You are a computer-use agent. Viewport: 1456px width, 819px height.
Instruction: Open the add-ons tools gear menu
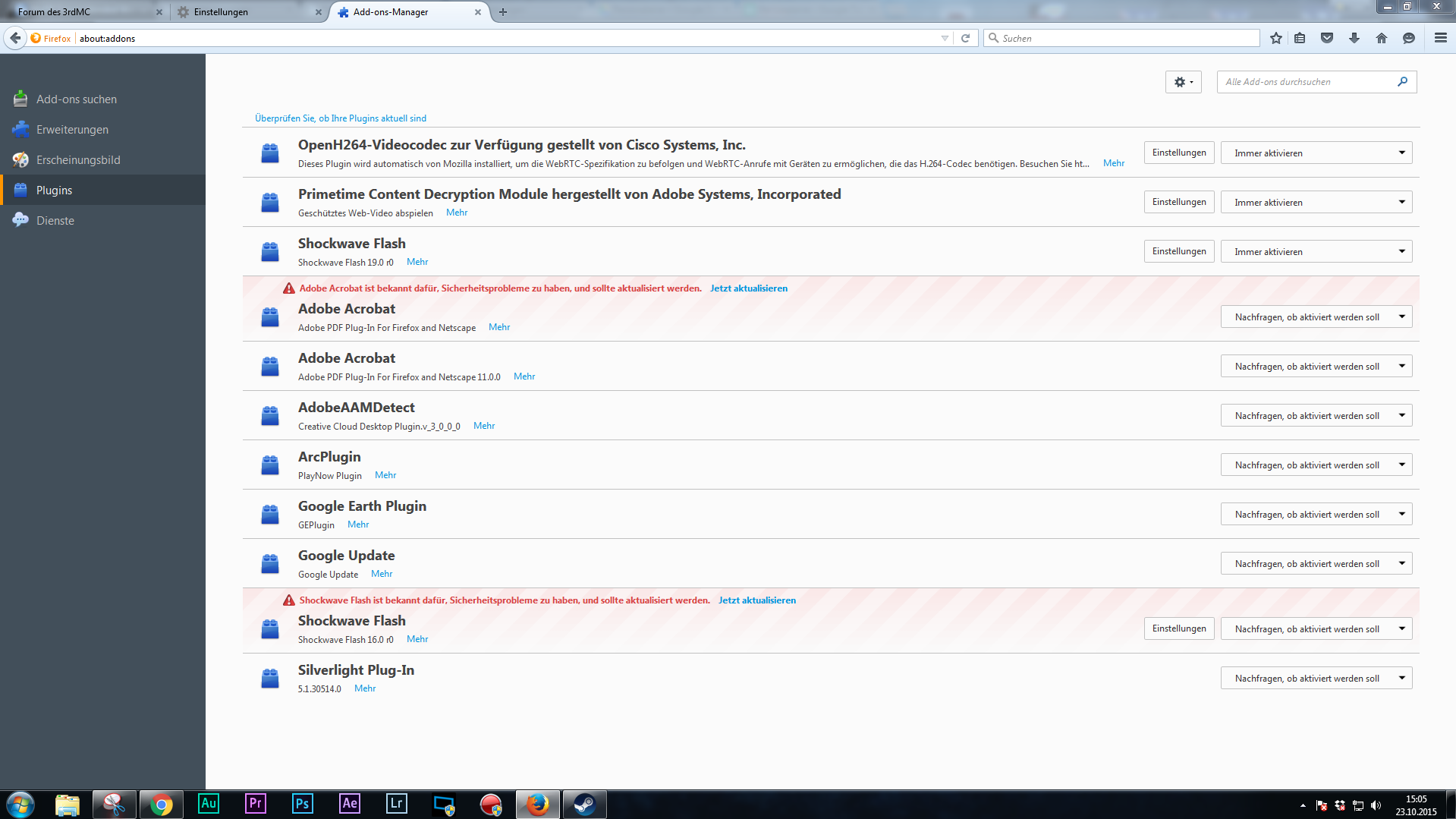pyautogui.click(x=1184, y=82)
